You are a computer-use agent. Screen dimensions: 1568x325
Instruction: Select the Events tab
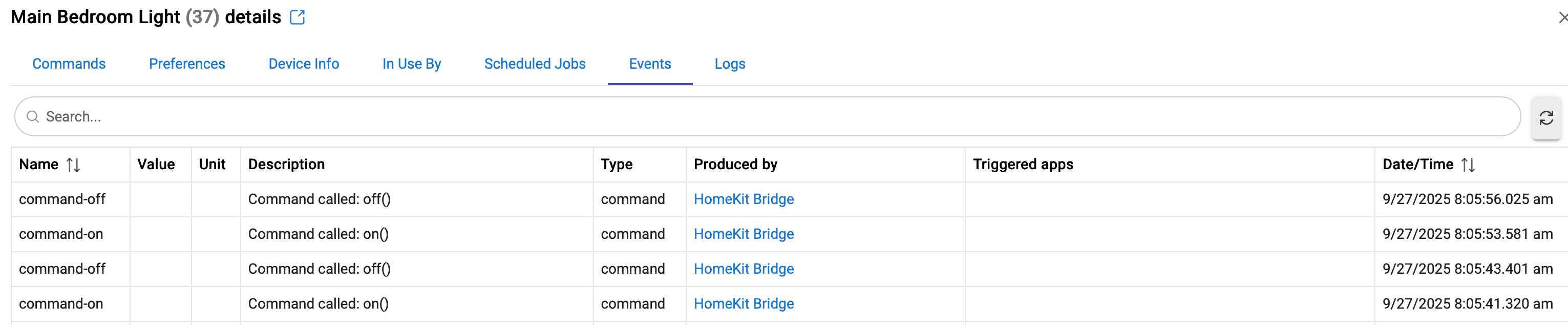pyautogui.click(x=649, y=64)
